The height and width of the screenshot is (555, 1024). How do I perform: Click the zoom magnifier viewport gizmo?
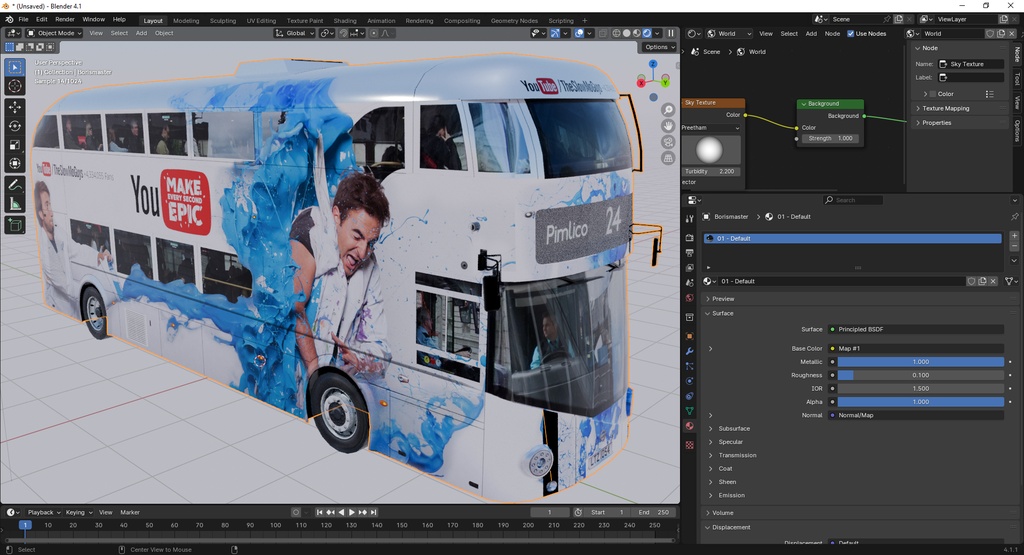(668, 109)
